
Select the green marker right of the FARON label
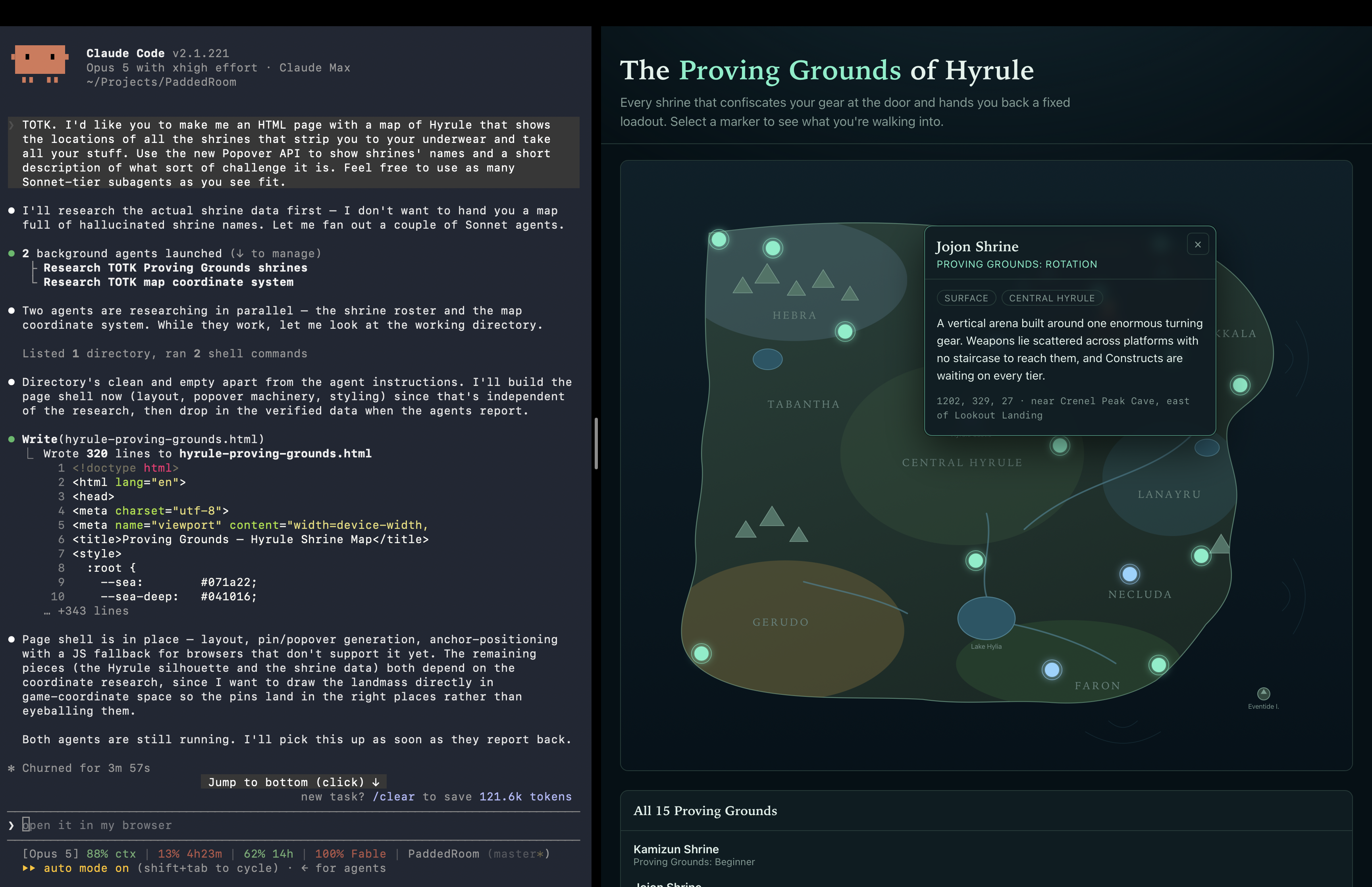click(x=1158, y=665)
